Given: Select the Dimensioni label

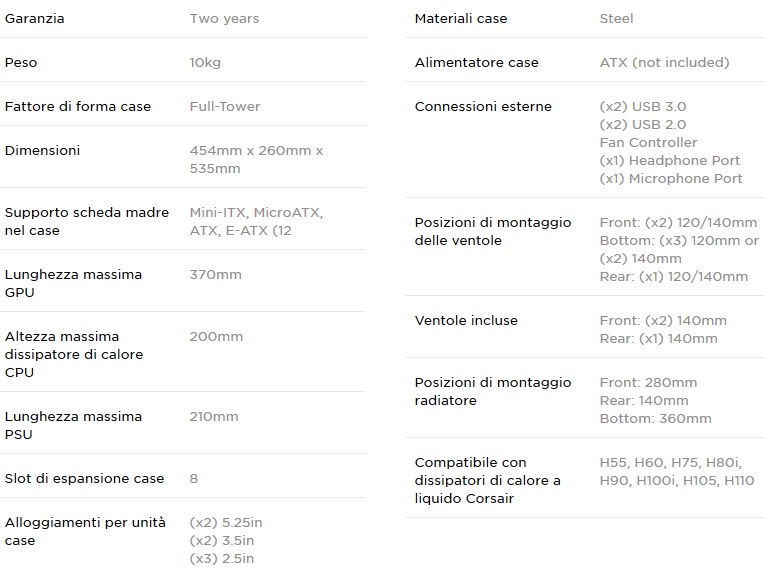Looking at the screenshot, I should 42,150.
